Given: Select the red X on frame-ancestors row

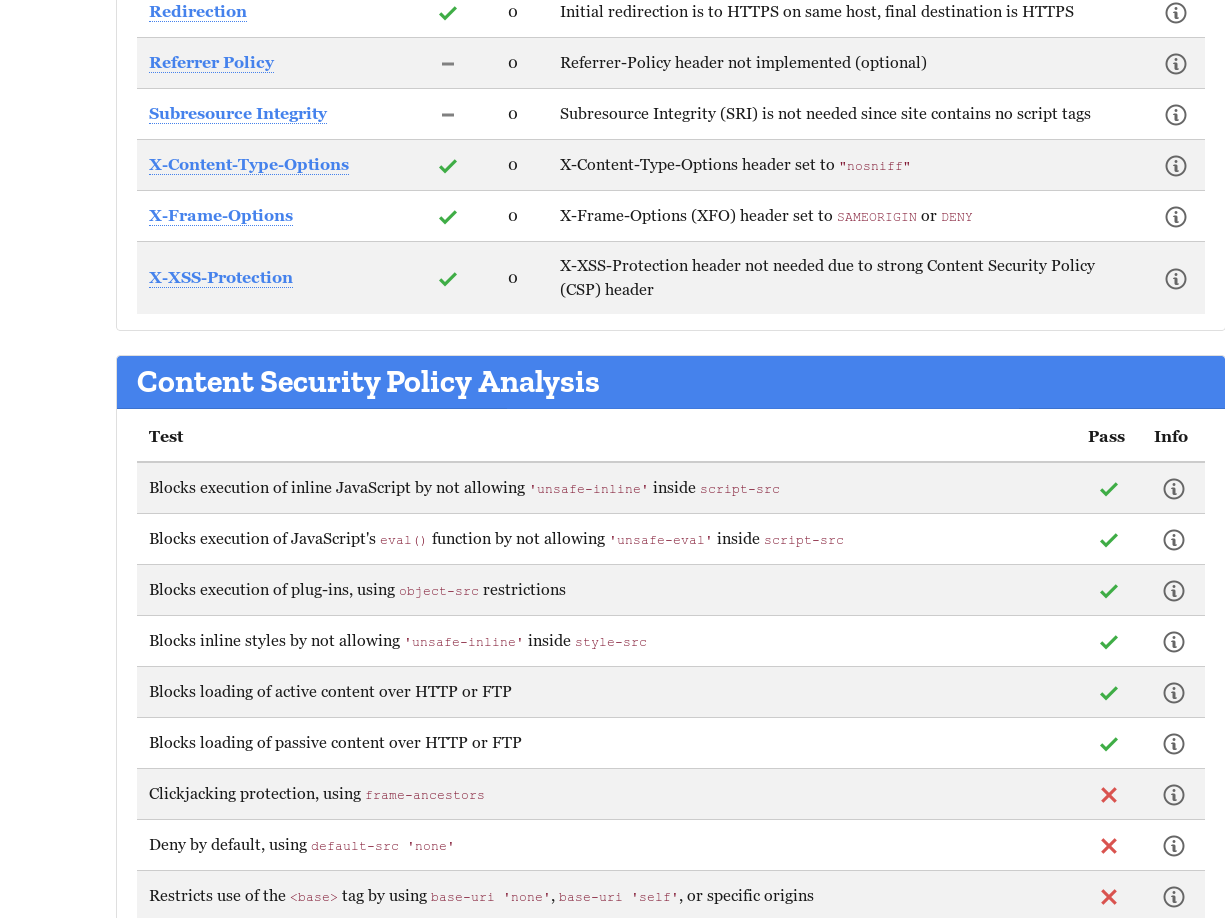Looking at the screenshot, I should 1108,794.
